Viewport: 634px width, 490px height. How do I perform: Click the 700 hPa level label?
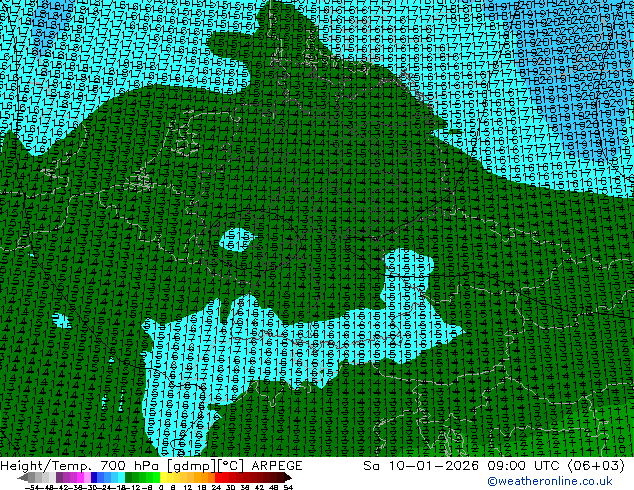131,466
